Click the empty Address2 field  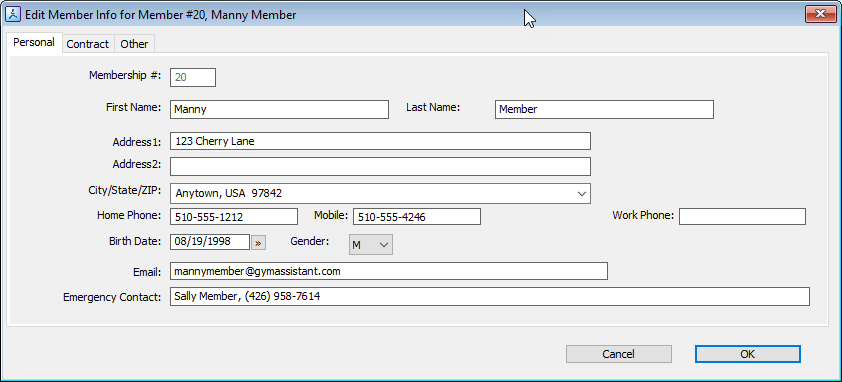coord(380,166)
